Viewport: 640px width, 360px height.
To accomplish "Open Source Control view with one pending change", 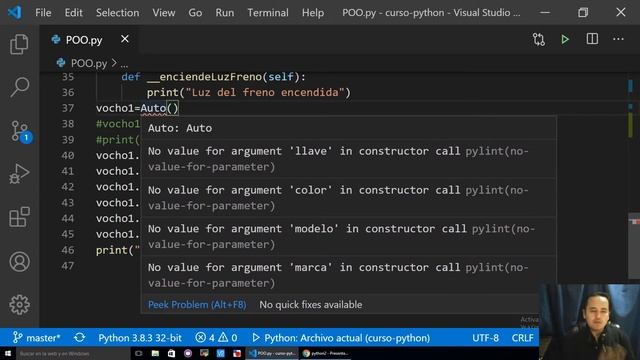I will tap(20, 131).
